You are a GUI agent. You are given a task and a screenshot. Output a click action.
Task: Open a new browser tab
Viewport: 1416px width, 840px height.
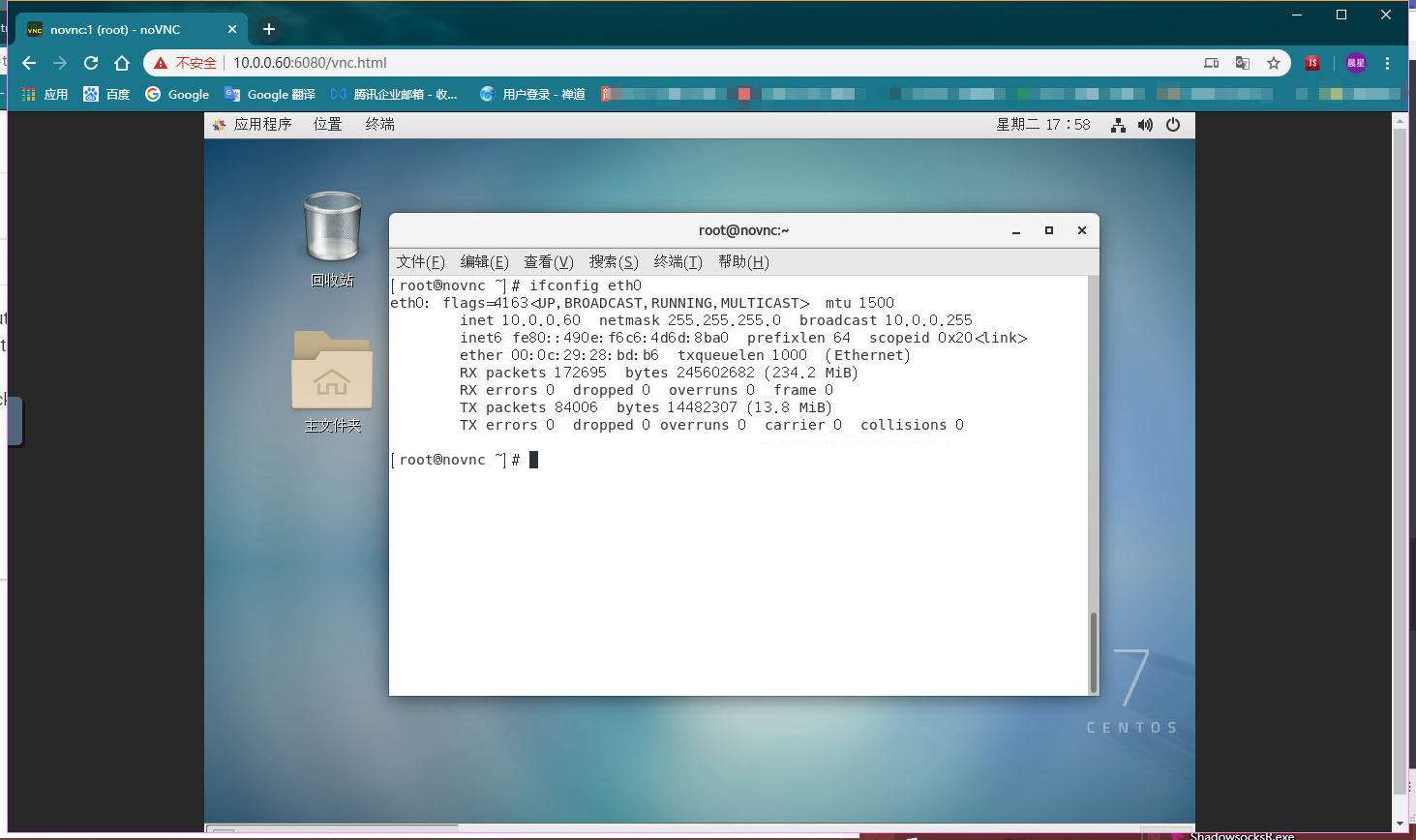[269, 29]
